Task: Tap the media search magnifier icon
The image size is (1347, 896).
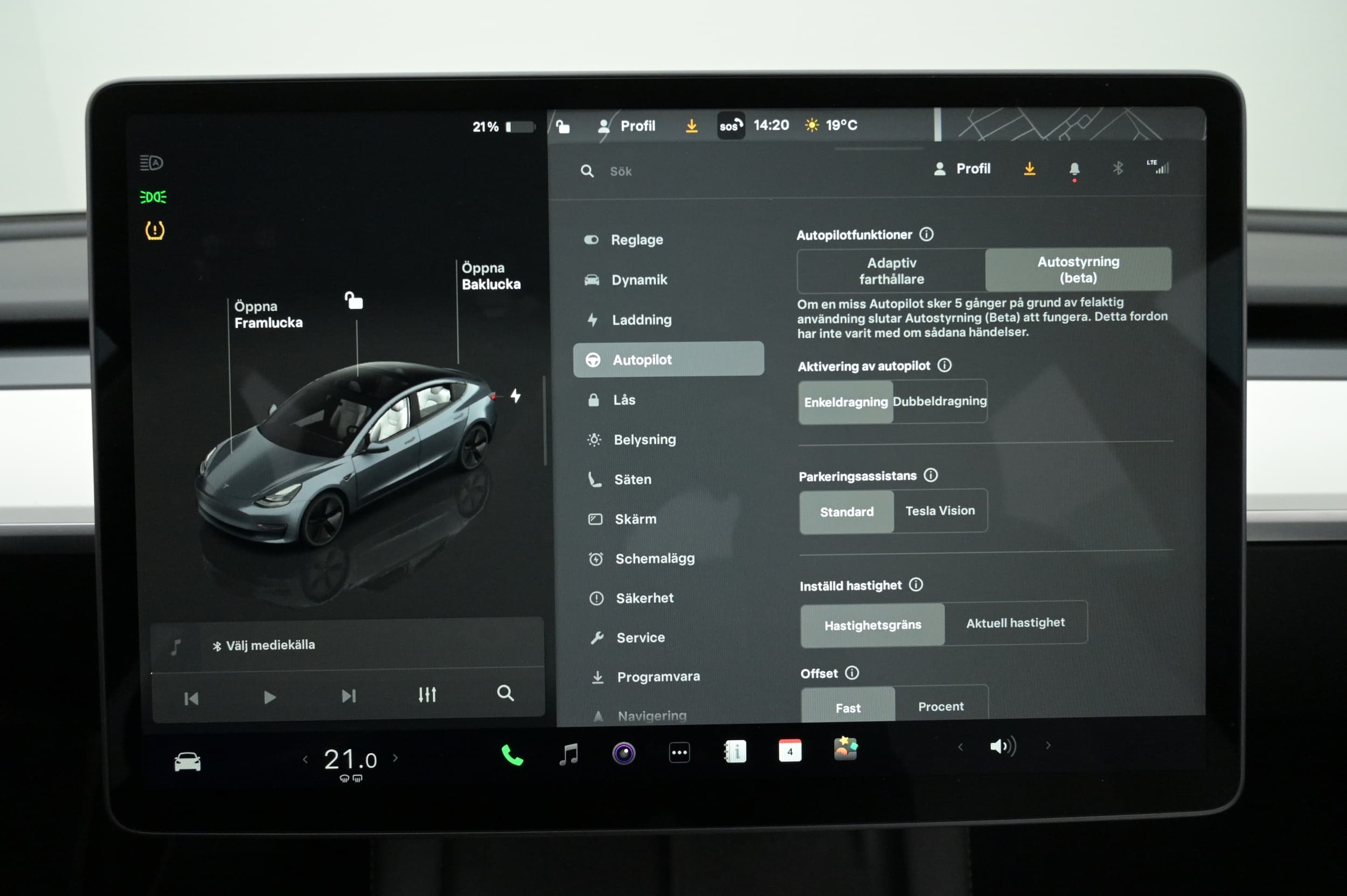Action: point(505,693)
